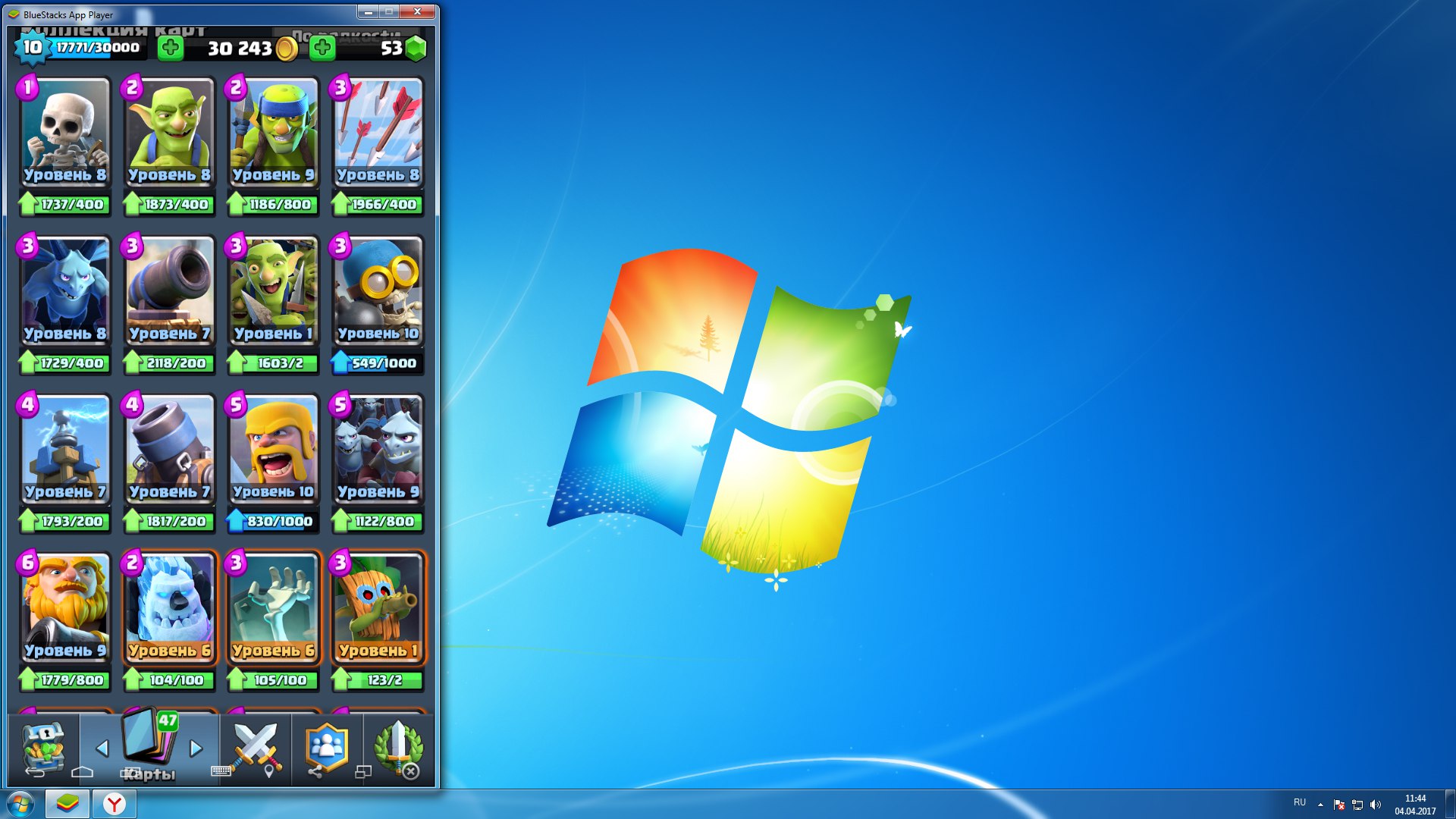Image resolution: width=1456 pixels, height=819 pixels.
Task: Click the Minion Horde upgrade bar 1122/800
Action: (x=378, y=521)
